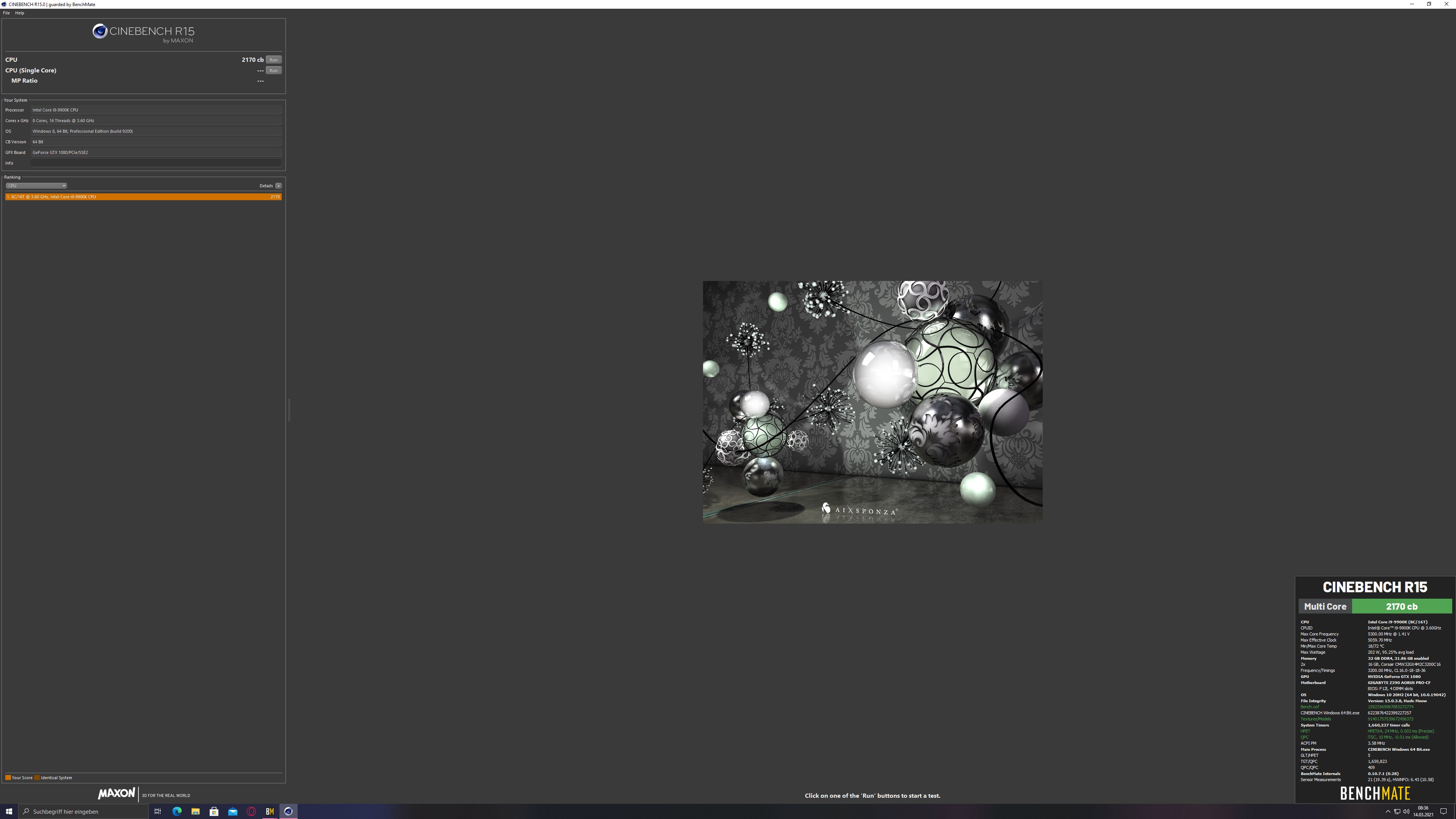Click the Identical System legend swatch
The image size is (1456, 819).
click(37, 778)
